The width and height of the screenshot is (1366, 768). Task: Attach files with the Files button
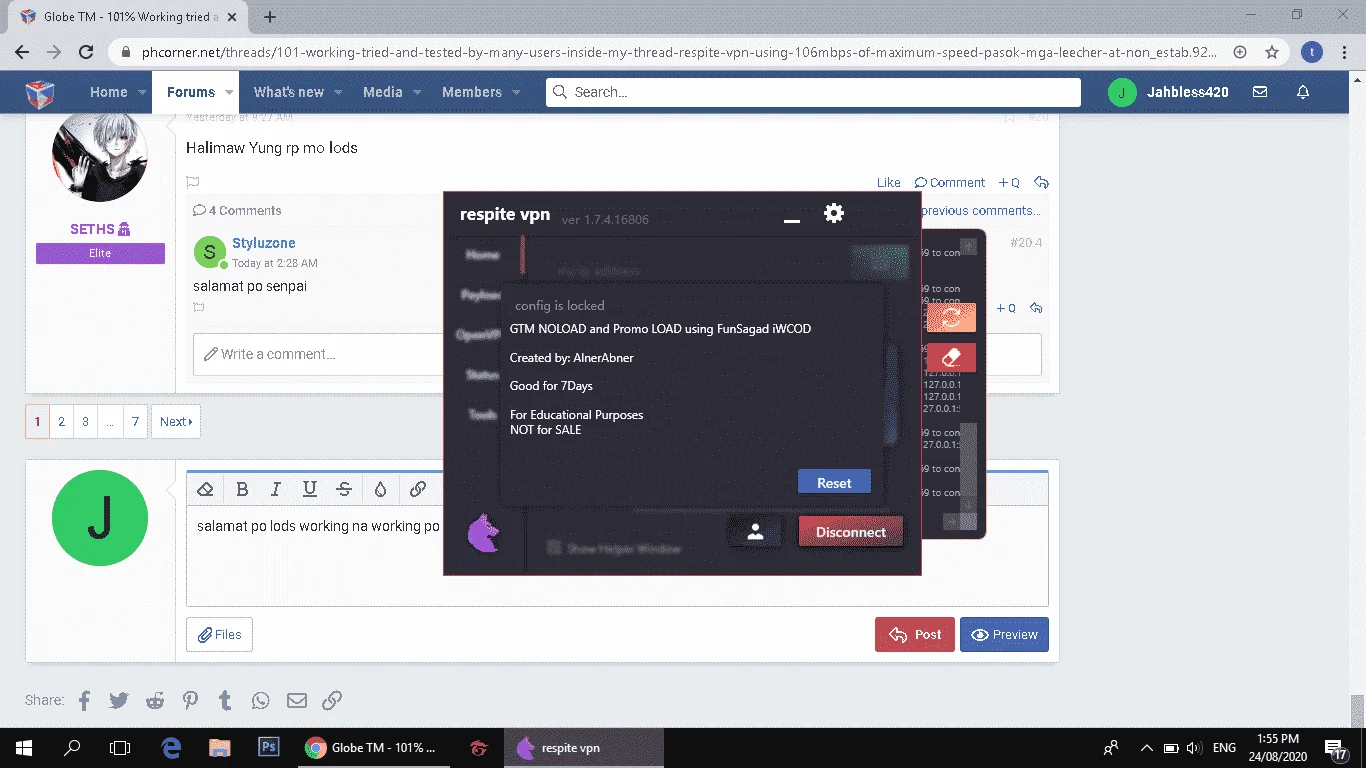(x=219, y=635)
